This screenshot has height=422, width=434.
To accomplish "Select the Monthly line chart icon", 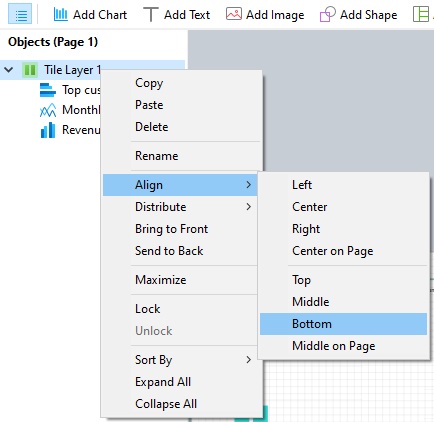I will 48,110.
